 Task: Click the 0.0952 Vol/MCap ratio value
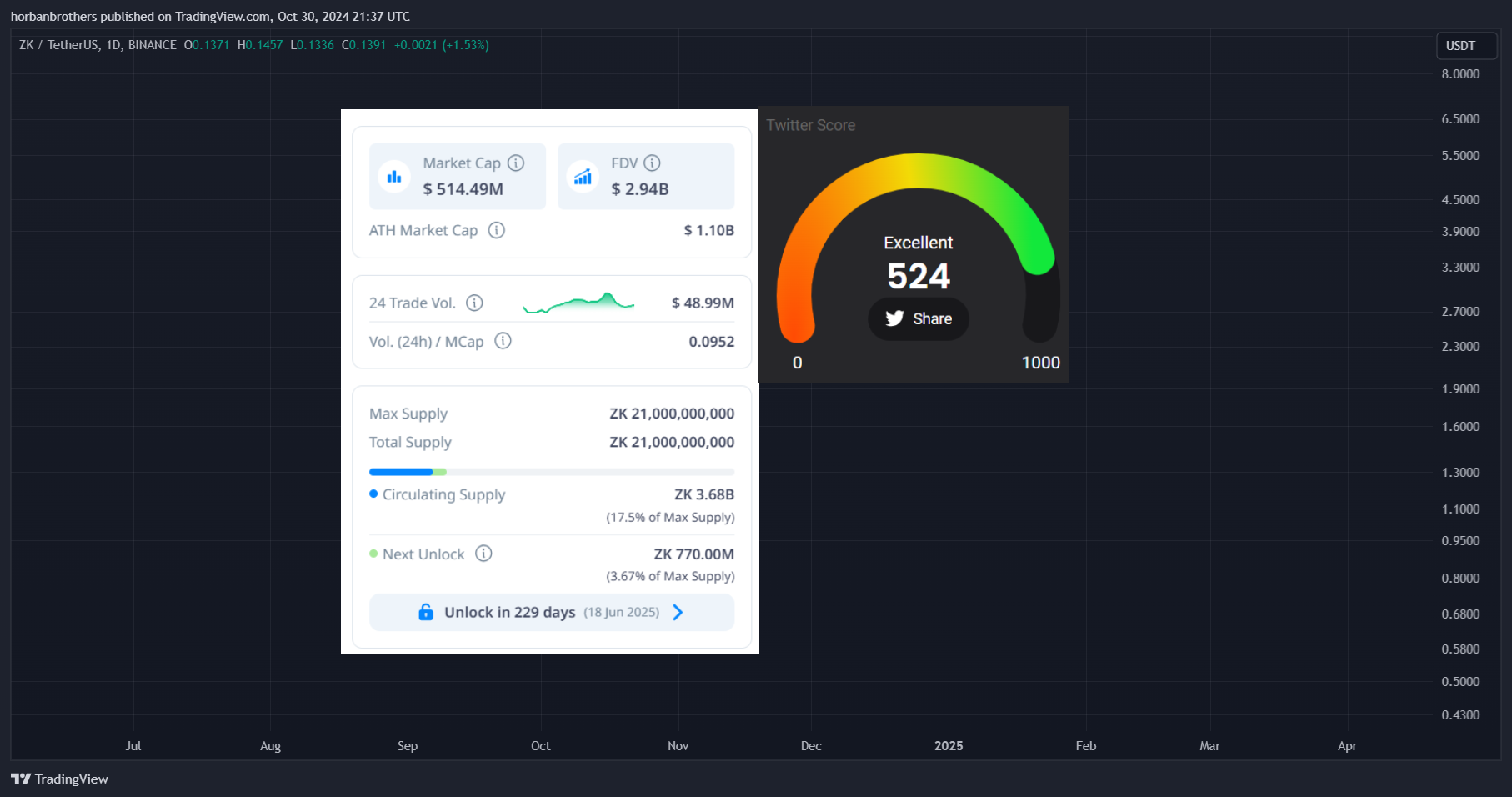(x=712, y=341)
